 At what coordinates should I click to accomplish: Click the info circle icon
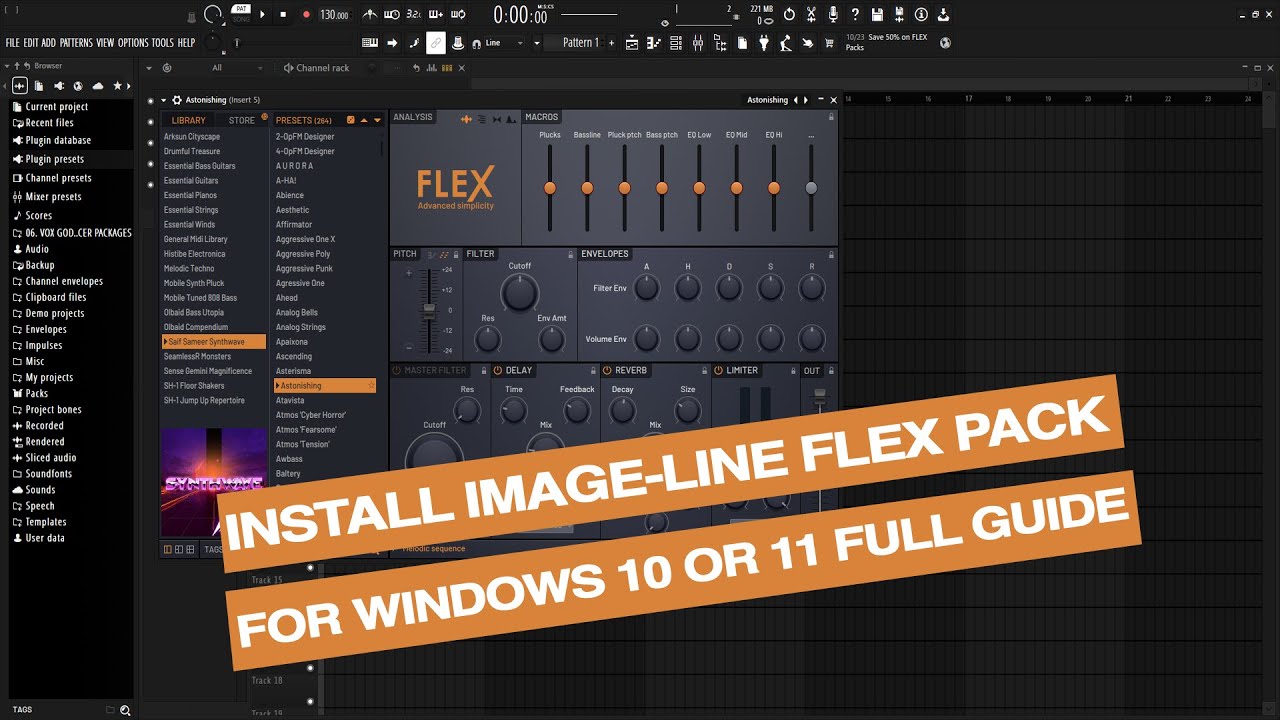pyautogui.click(x=921, y=14)
